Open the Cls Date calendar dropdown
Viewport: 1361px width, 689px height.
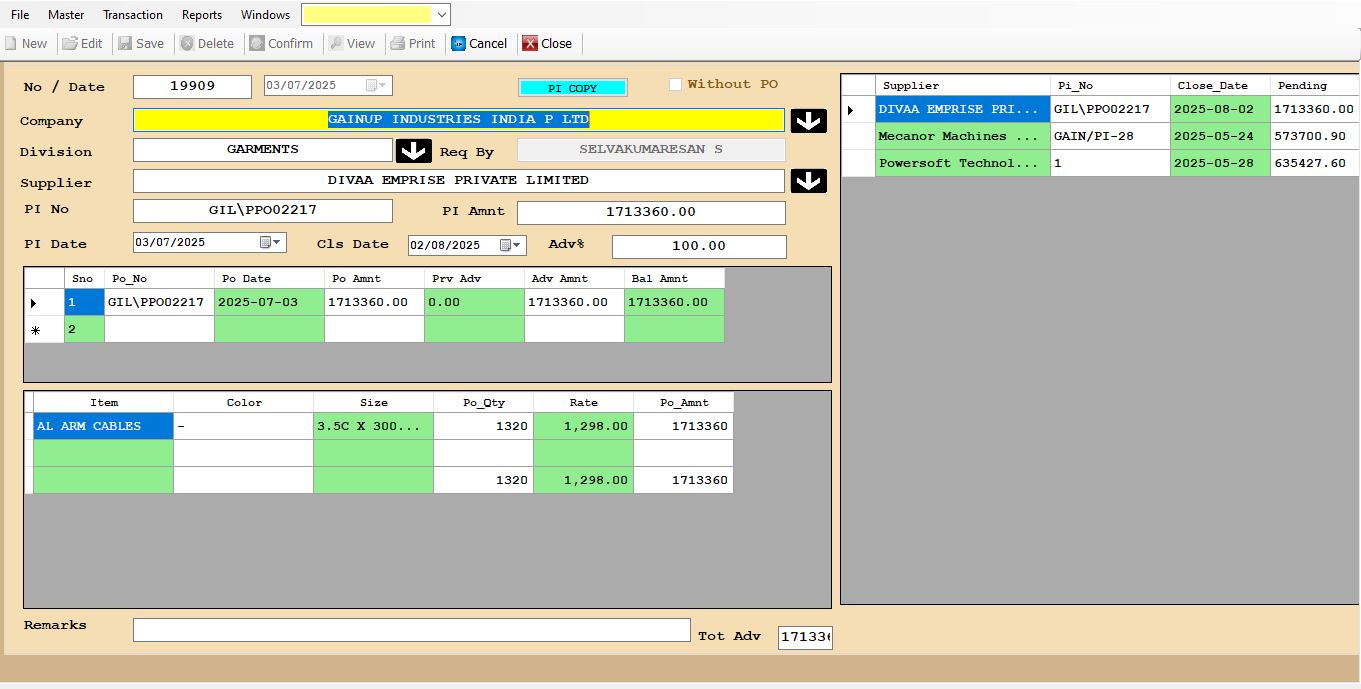[511, 245]
